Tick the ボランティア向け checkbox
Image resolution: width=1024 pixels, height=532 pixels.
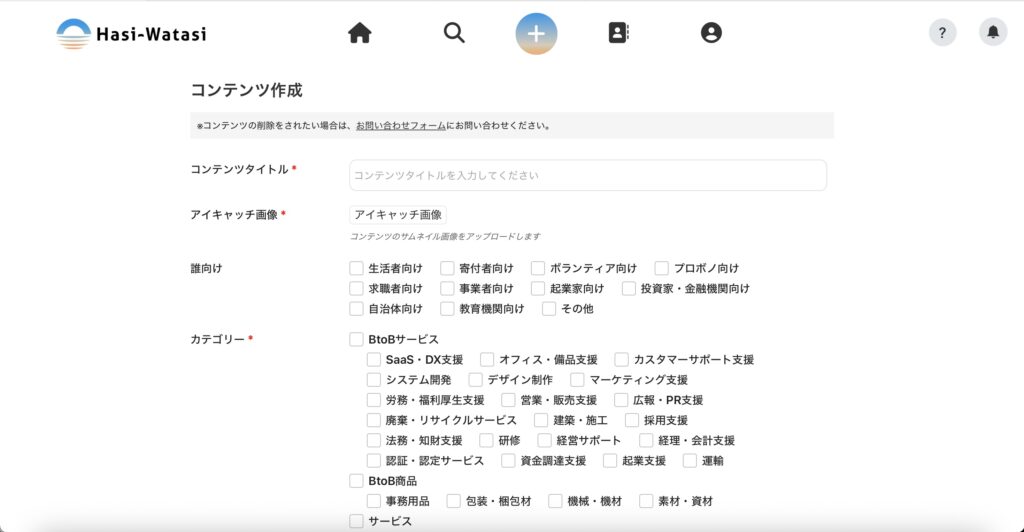tap(538, 268)
